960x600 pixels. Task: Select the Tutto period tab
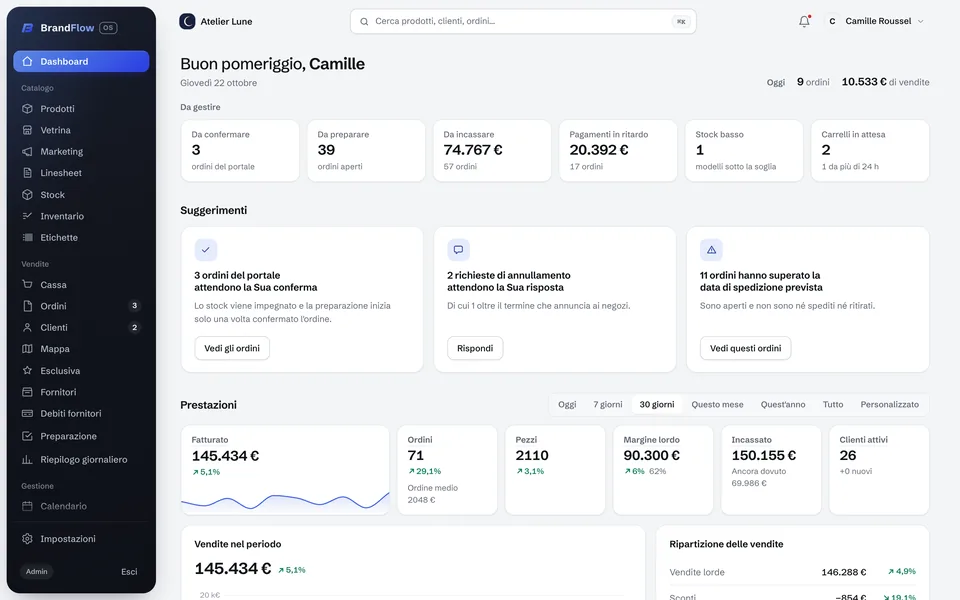click(833, 405)
